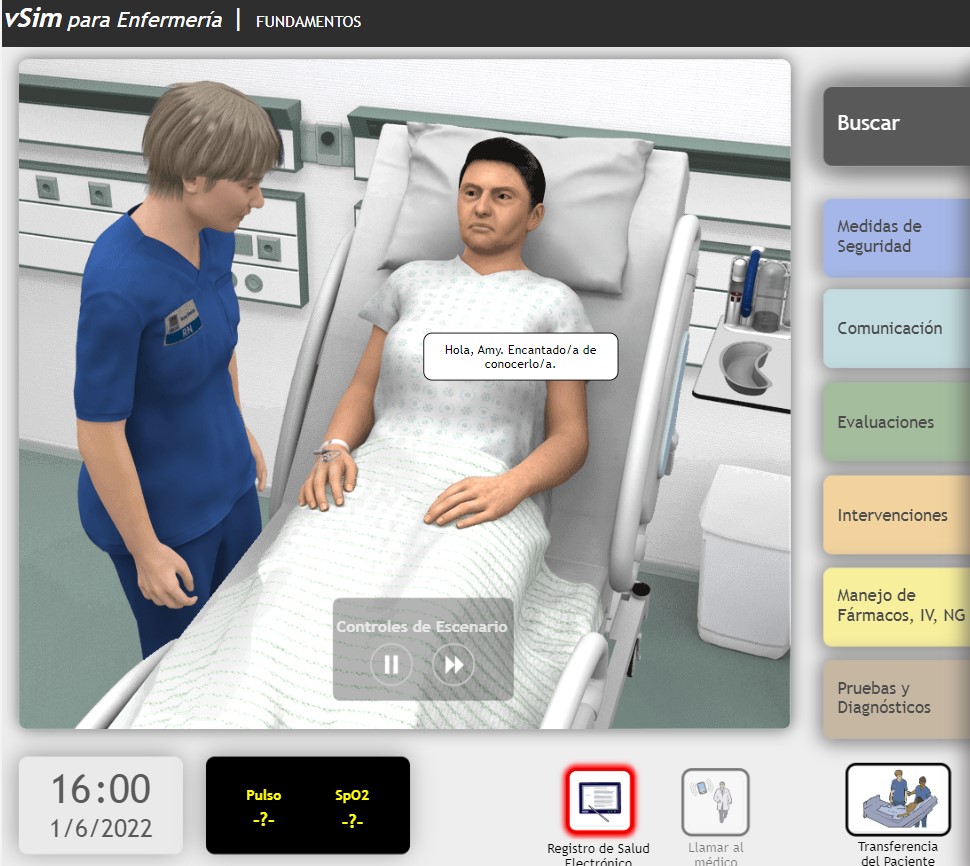Click the nurse's RN name badge
Screen dimensions: 970x866
point(187,327)
